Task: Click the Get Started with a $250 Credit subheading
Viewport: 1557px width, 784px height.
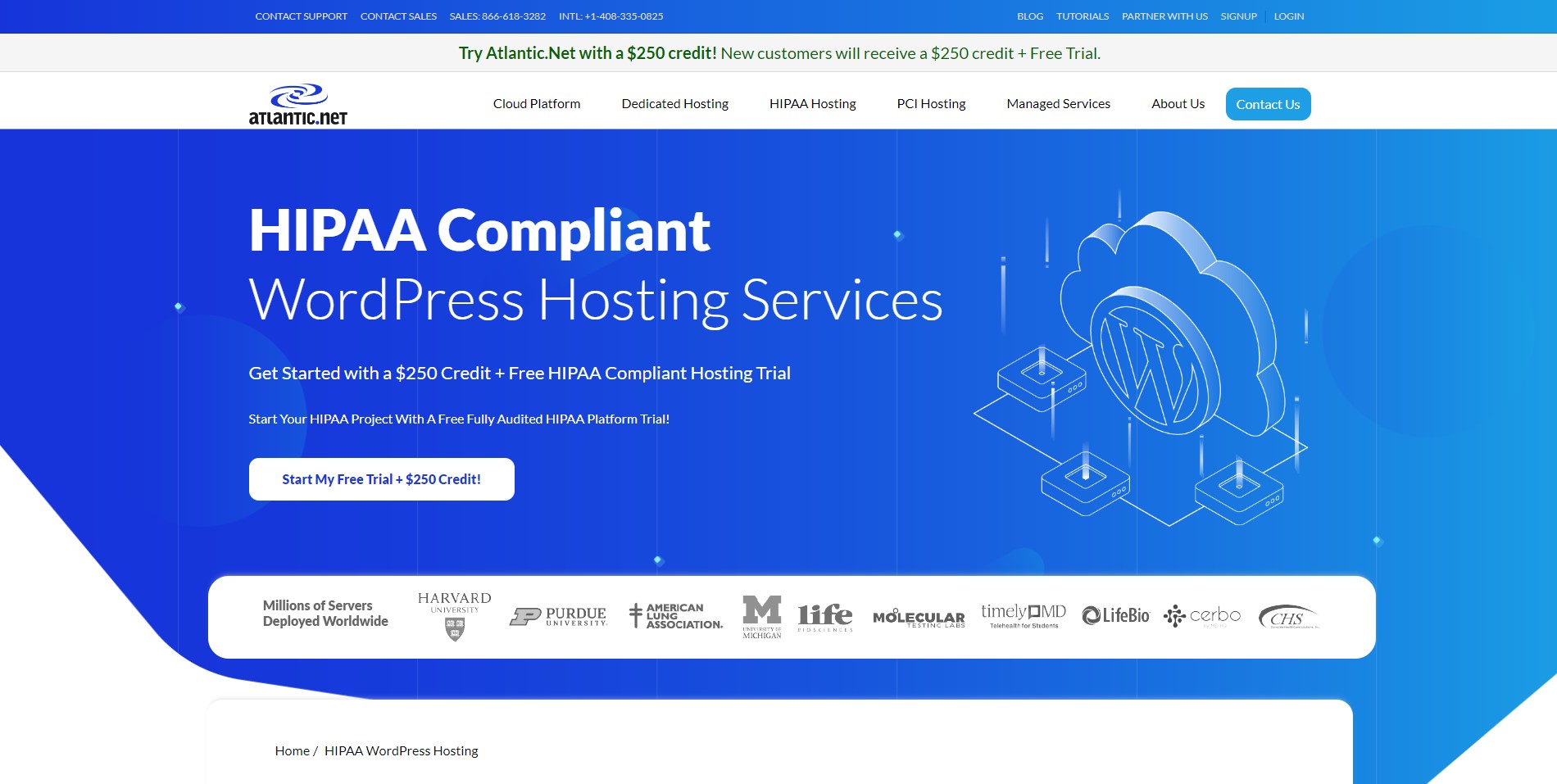Action: pyautogui.click(x=520, y=374)
